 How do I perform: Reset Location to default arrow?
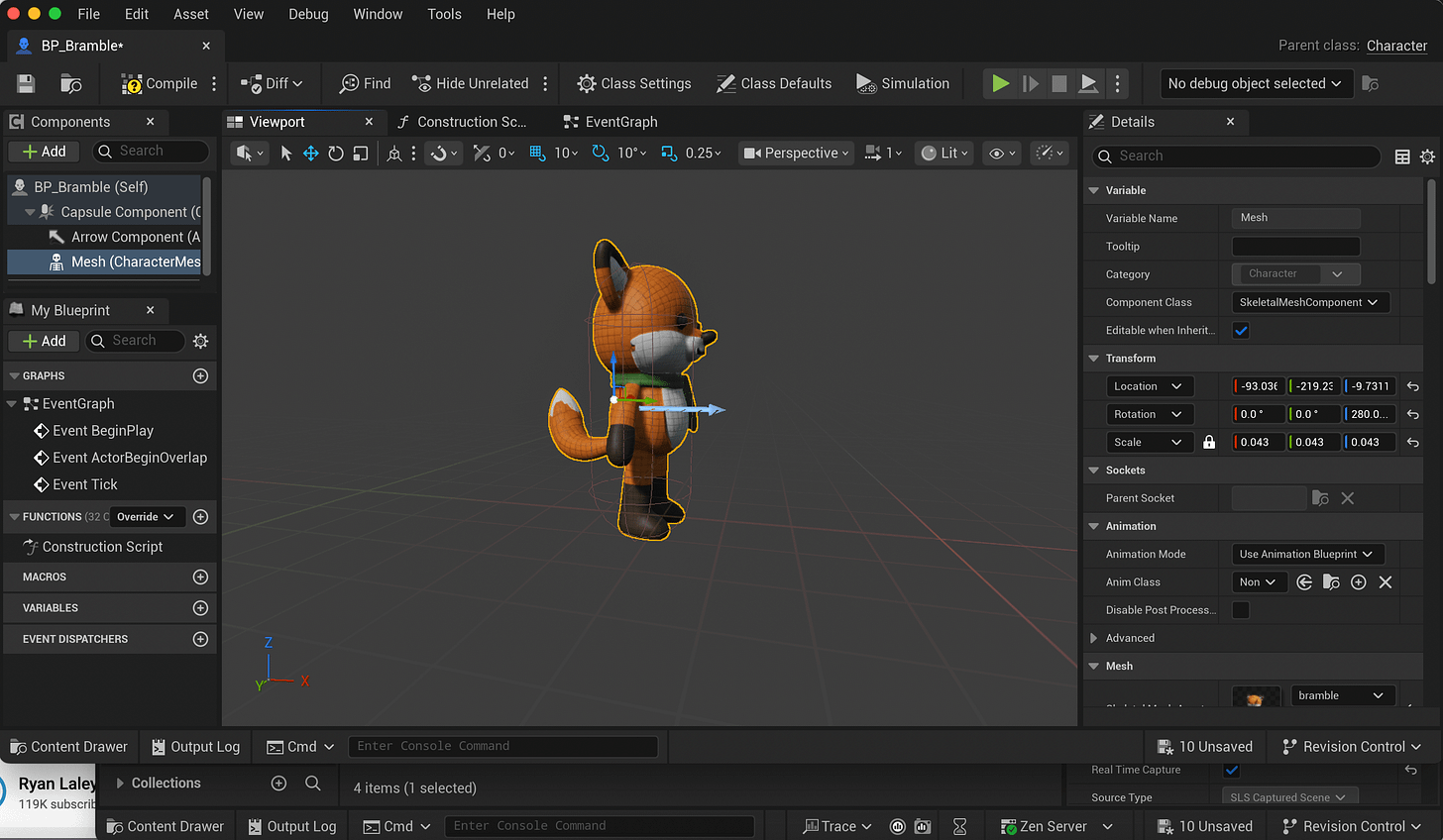[x=1413, y=386]
